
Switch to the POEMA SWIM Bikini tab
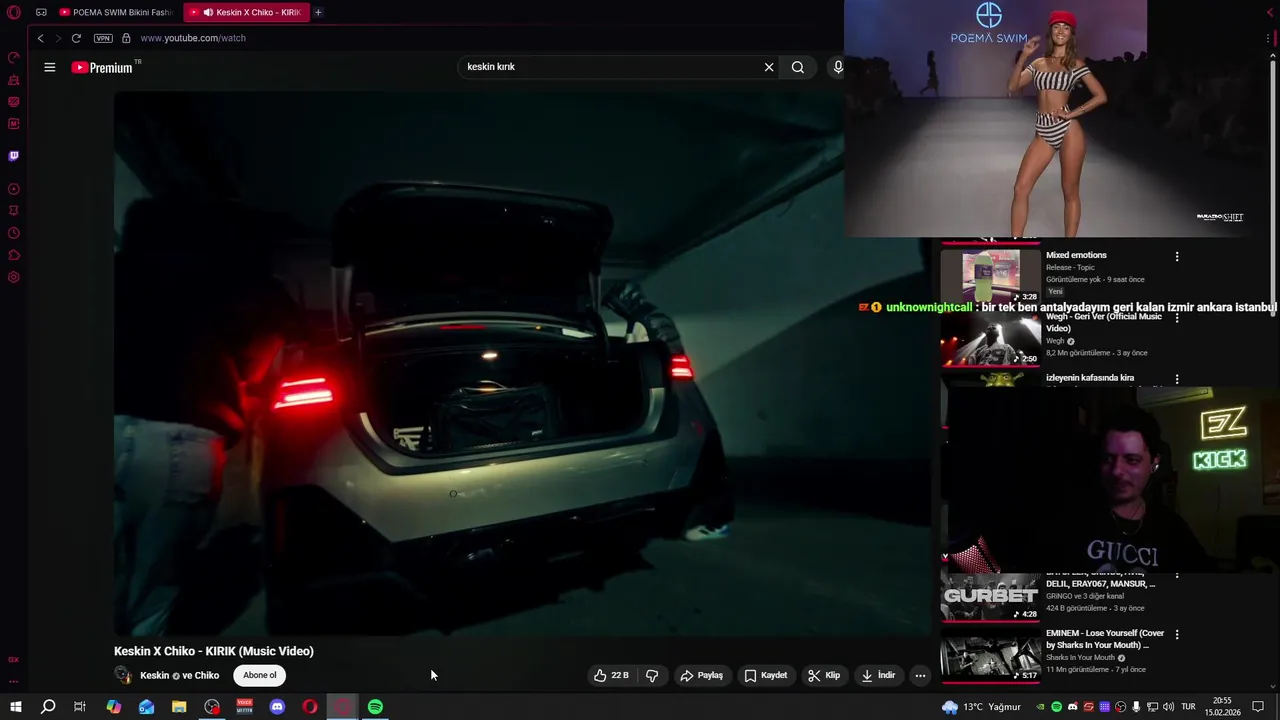tap(115, 12)
